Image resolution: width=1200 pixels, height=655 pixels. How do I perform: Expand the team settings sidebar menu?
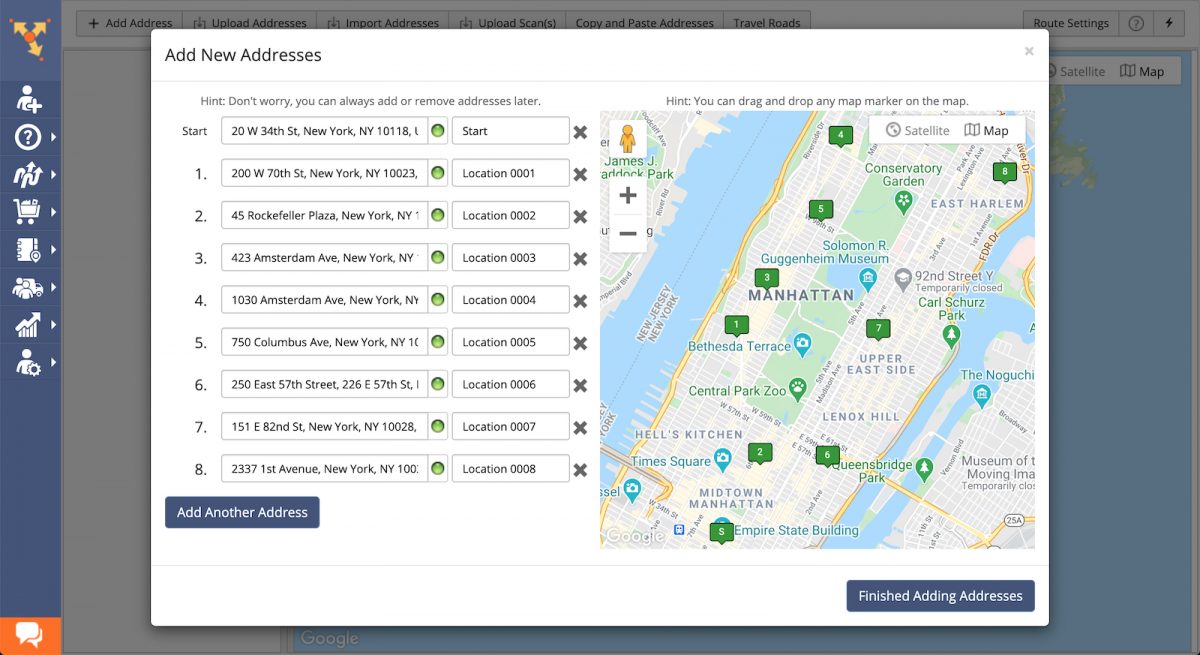click(x=29, y=363)
